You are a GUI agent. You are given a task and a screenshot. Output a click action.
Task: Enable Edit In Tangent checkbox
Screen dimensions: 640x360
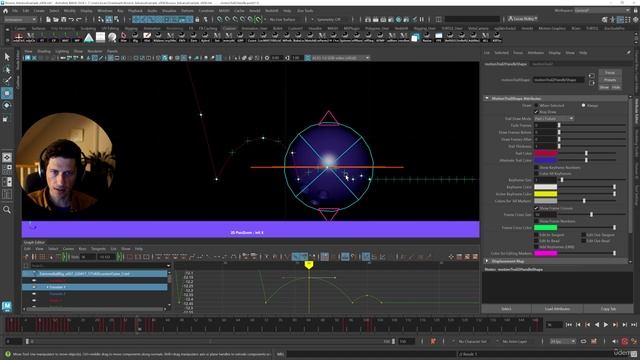[536, 235]
